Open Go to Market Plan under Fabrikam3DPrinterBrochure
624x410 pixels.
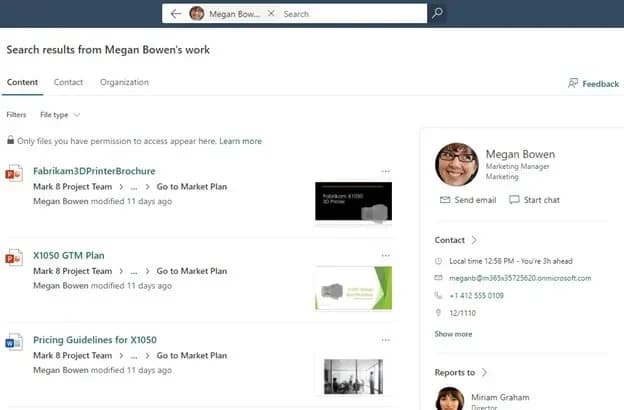tap(192, 187)
